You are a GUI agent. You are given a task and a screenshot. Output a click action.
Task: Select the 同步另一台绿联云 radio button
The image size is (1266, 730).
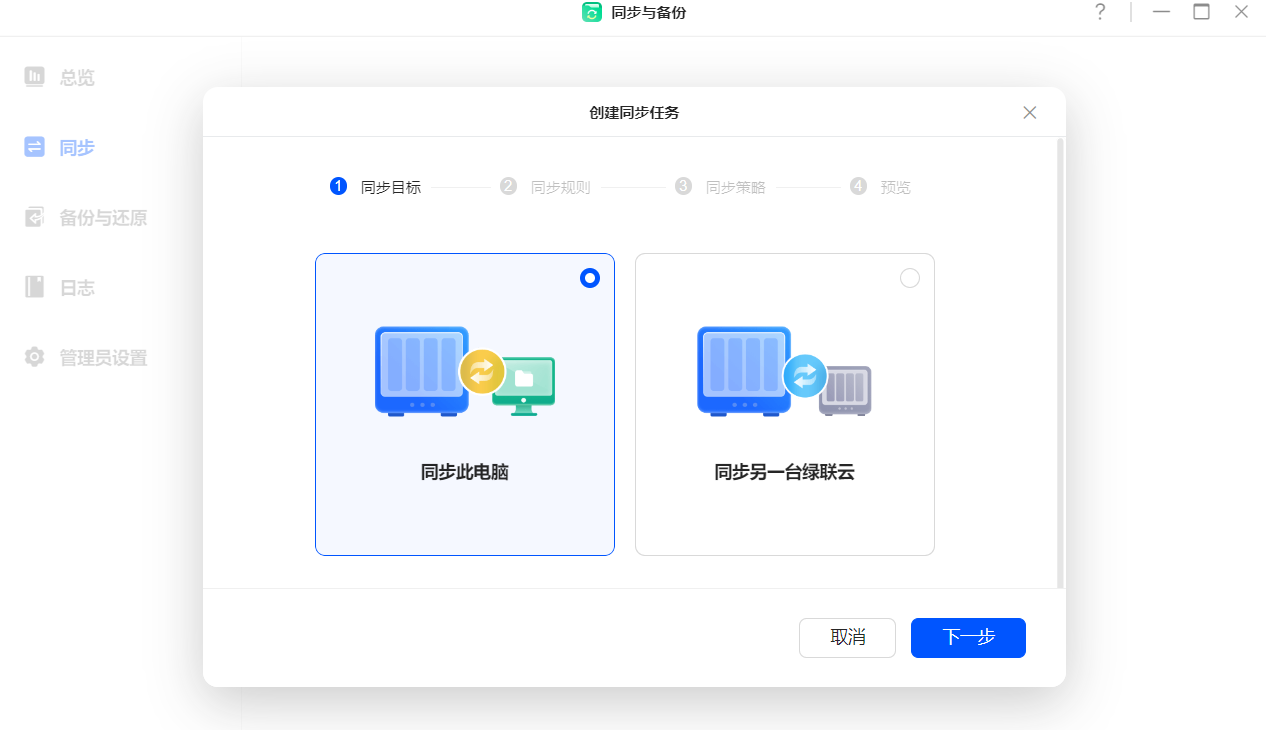[910, 278]
